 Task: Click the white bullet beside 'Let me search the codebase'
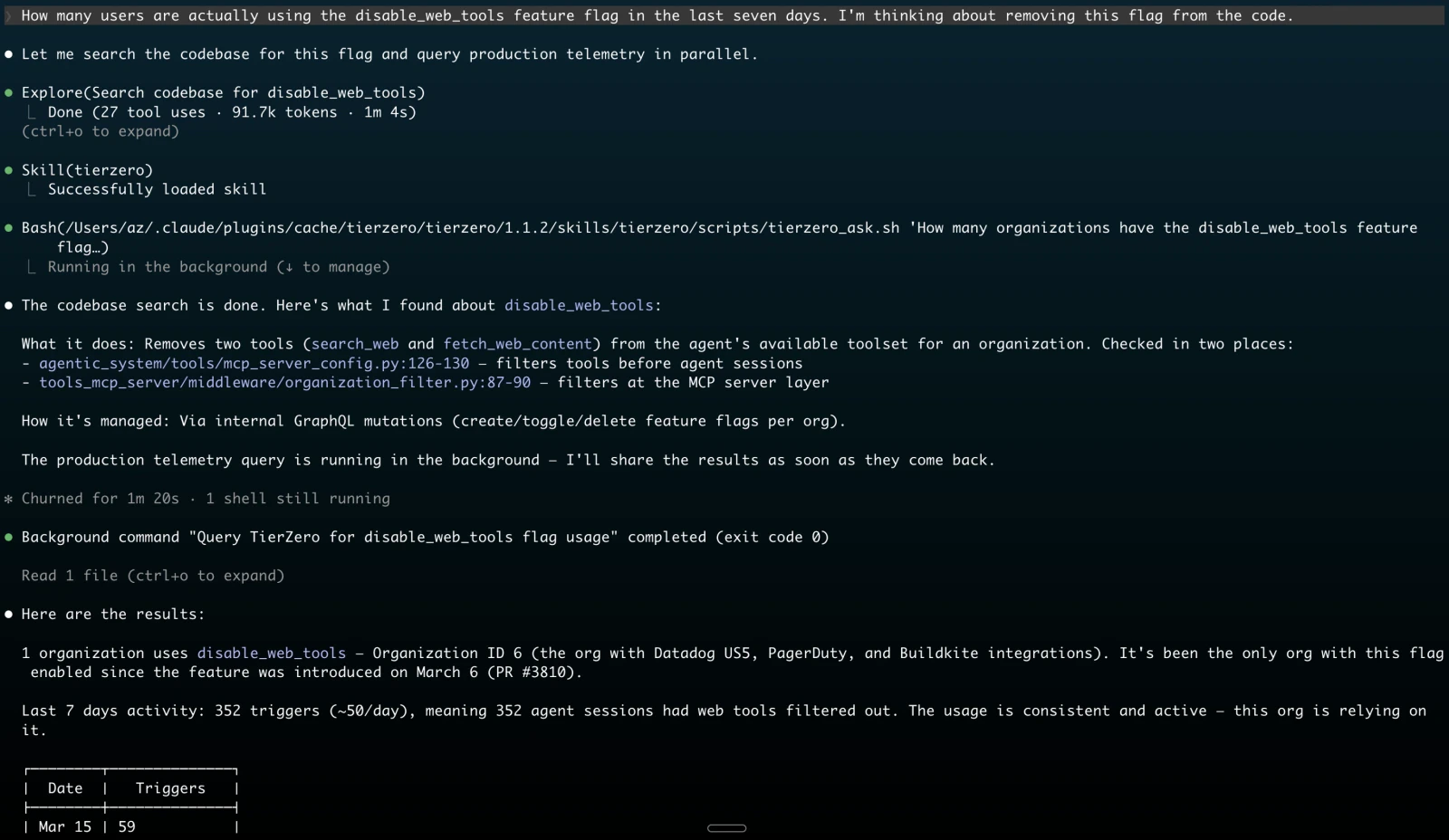tap(9, 54)
